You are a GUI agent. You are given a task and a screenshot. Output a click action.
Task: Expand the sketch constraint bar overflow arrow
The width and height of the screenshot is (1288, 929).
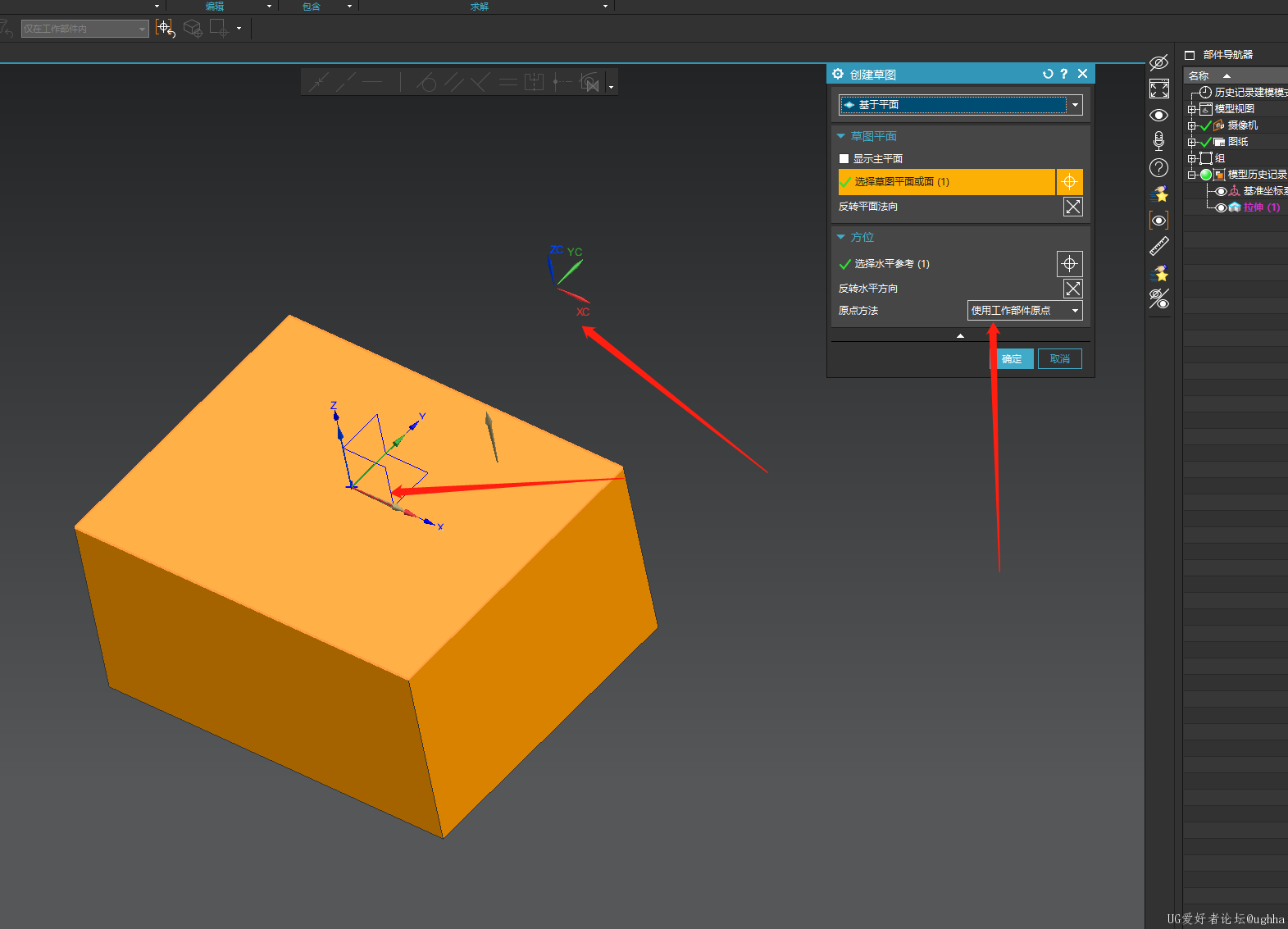[x=611, y=87]
